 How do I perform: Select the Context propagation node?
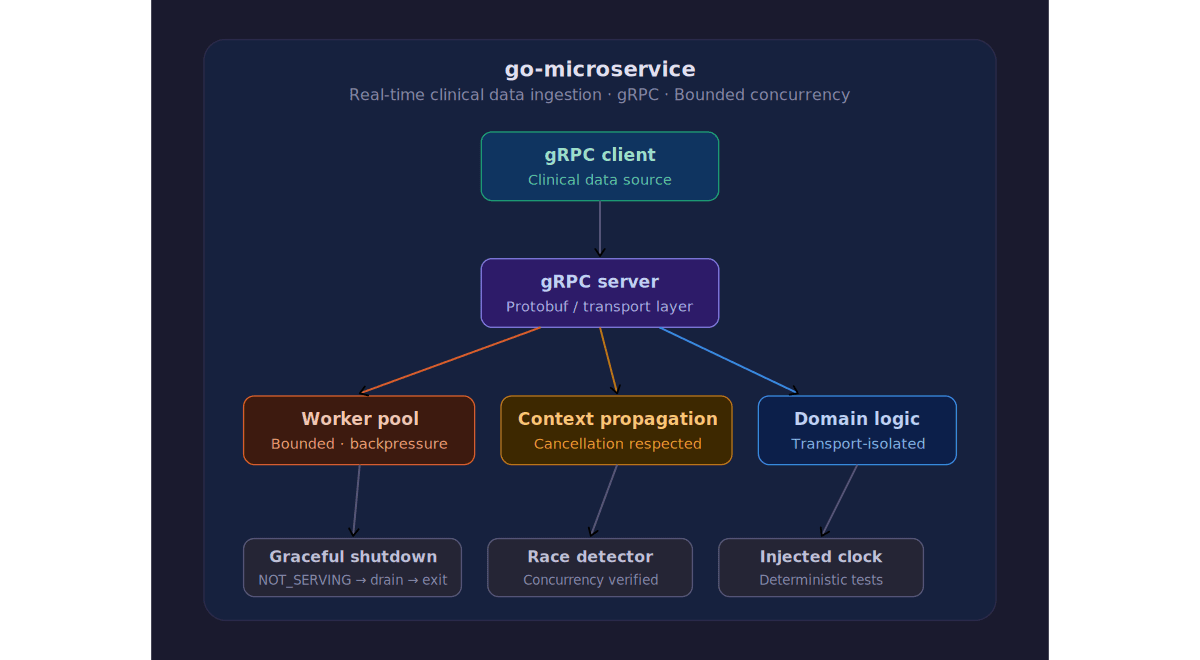[x=617, y=430]
